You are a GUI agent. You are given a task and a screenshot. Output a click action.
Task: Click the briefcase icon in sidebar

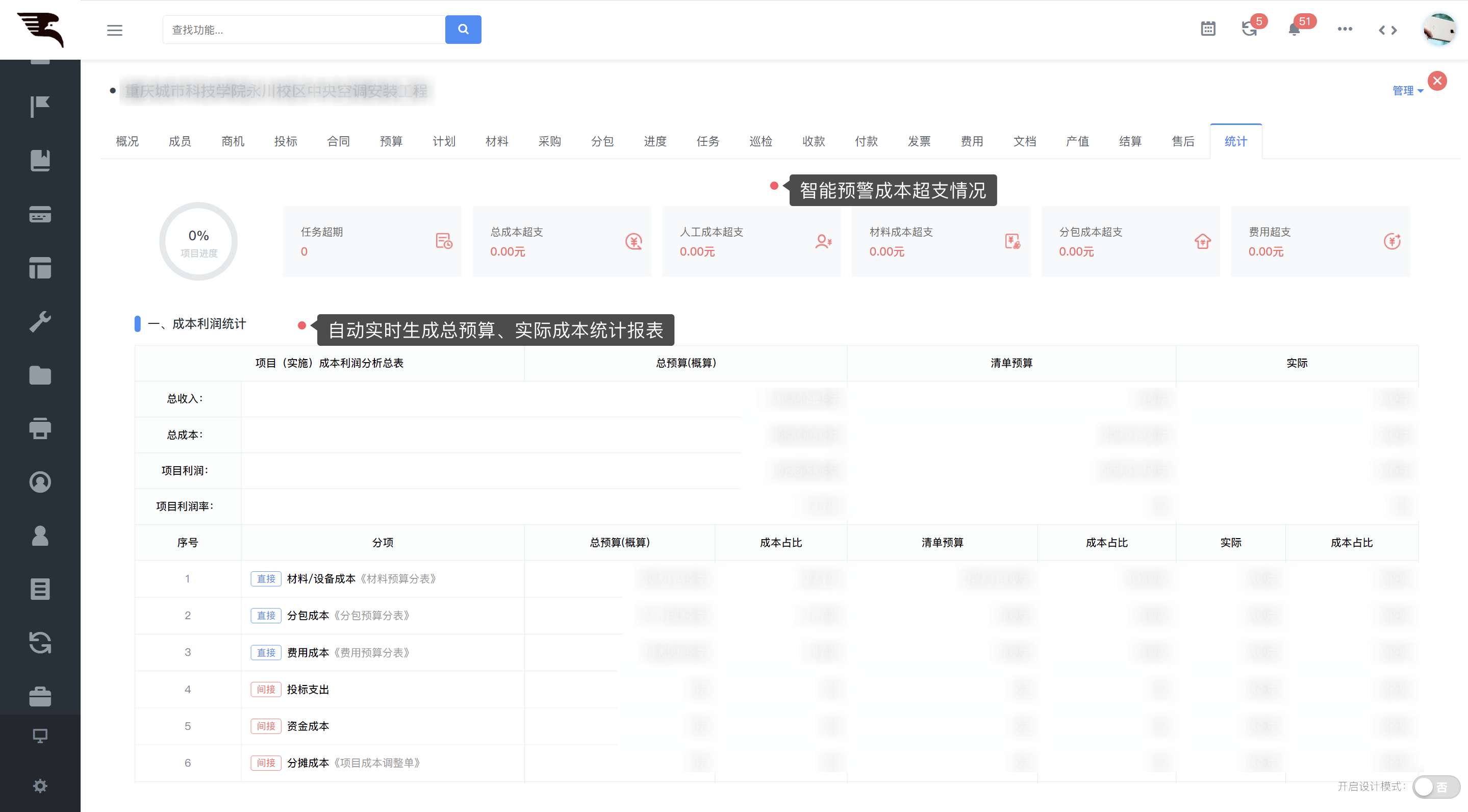pos(40,696)
